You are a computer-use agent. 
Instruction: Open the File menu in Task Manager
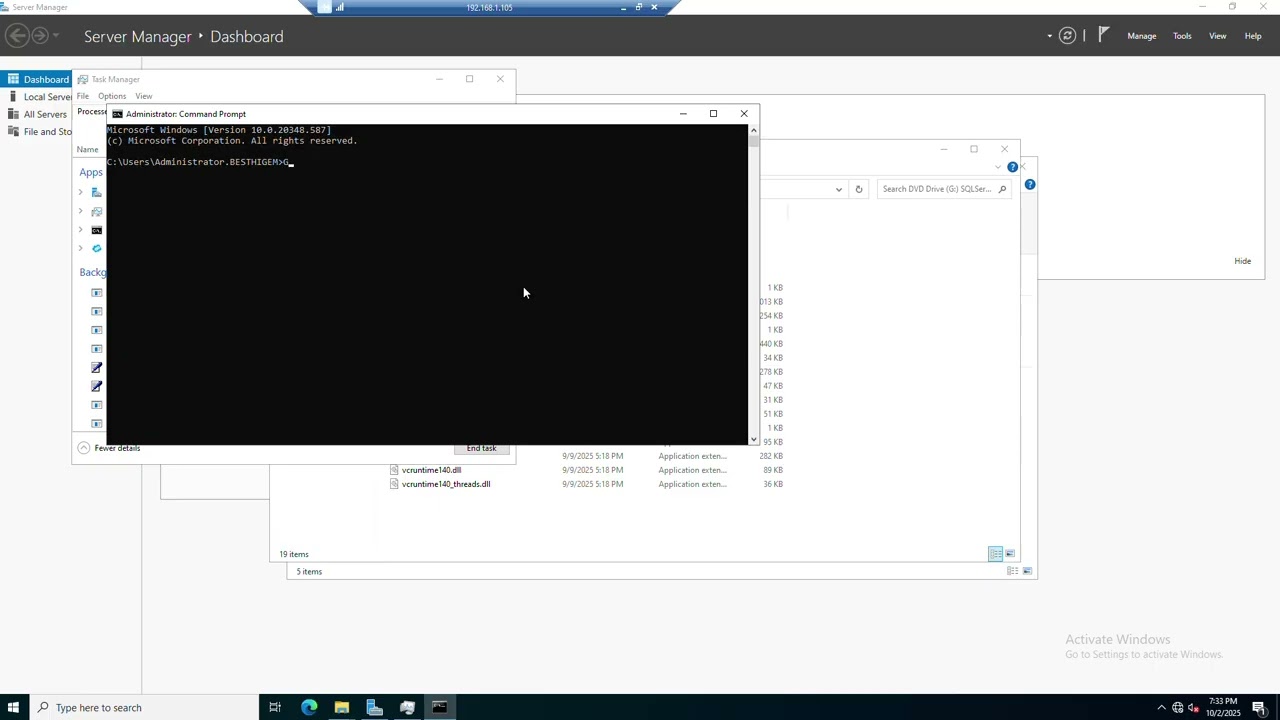pos(83,96)
